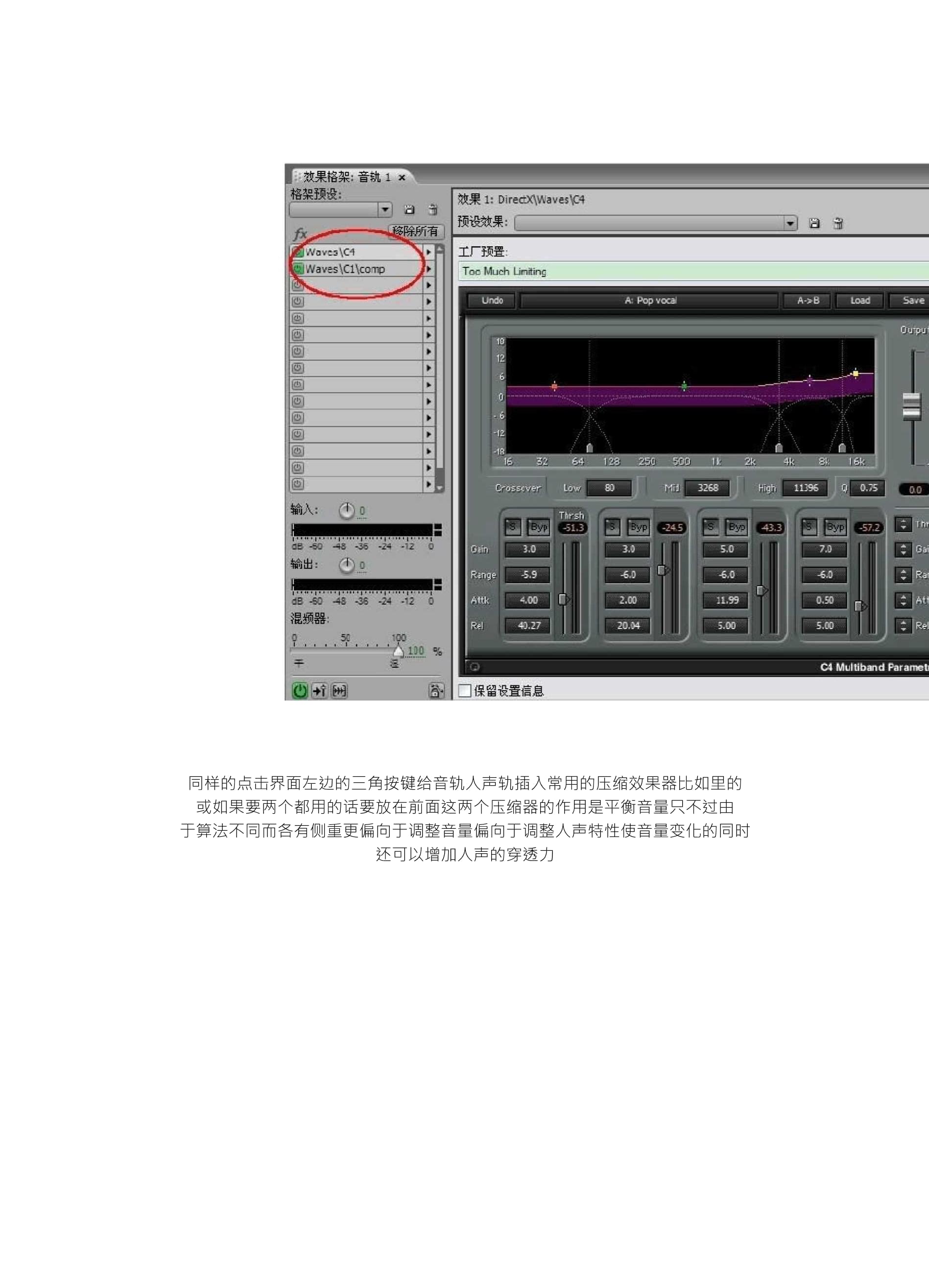
Task: Select the Too Much Limiting factory preset field
Action: (568, 272)
